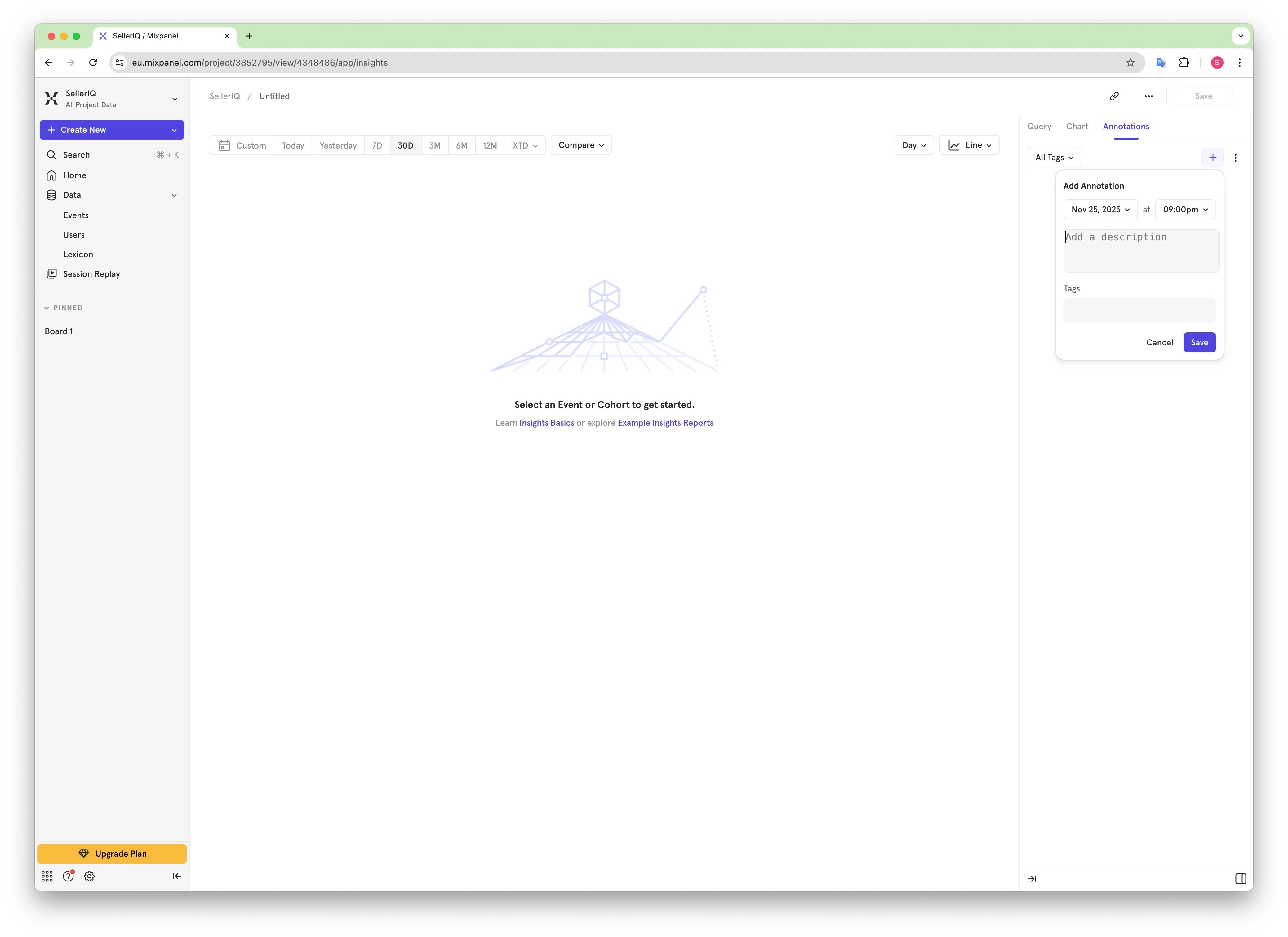Select the 6M date range
This screenshot has height=937, width=1288.
pyautogui.click(x=462, y=145)
